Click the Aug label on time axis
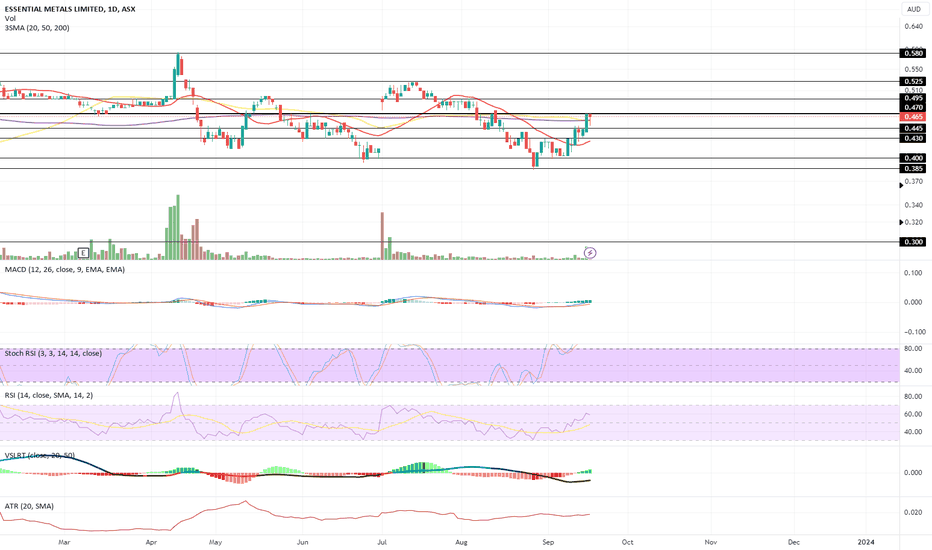The image size is (932, 550). click(x=461, y=542)
